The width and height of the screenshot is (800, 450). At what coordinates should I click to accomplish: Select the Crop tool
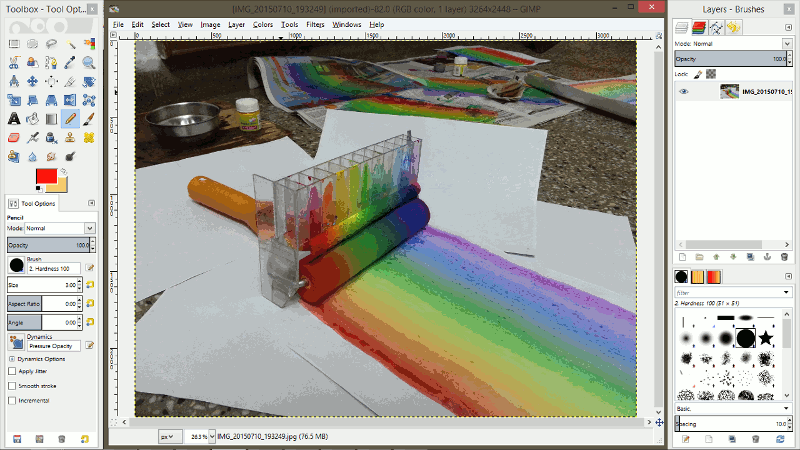pos(70,82)
